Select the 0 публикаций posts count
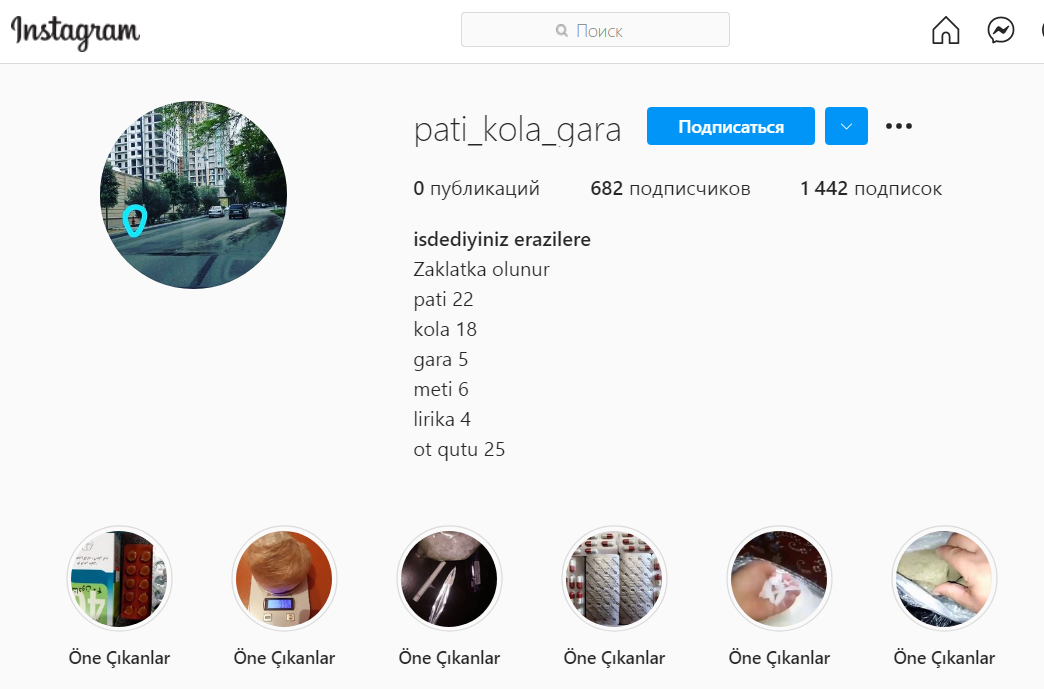This screenshot has height=689, width=1044. (x=476, y=188)
